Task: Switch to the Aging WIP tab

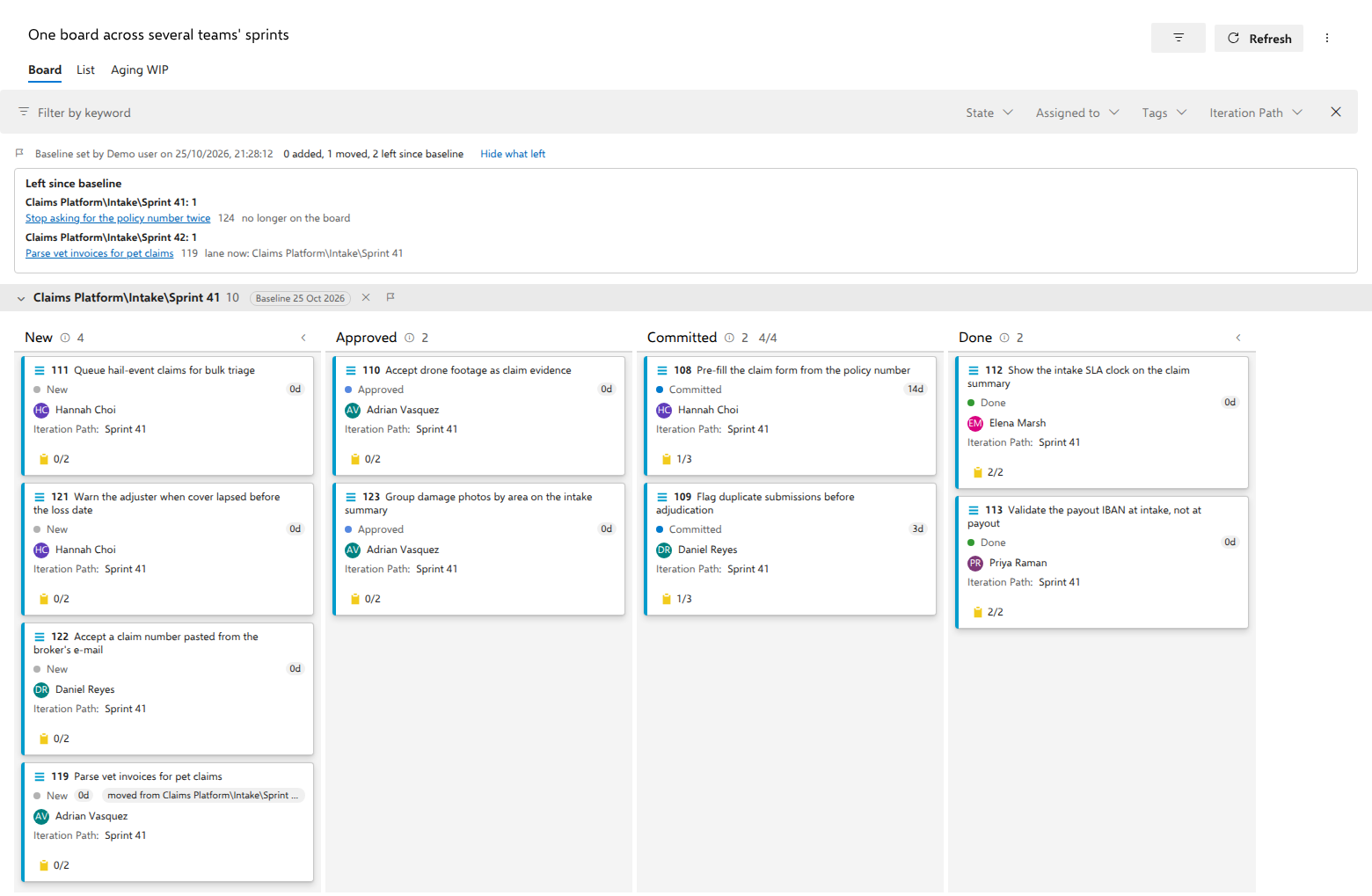Action: coord(140,70)
